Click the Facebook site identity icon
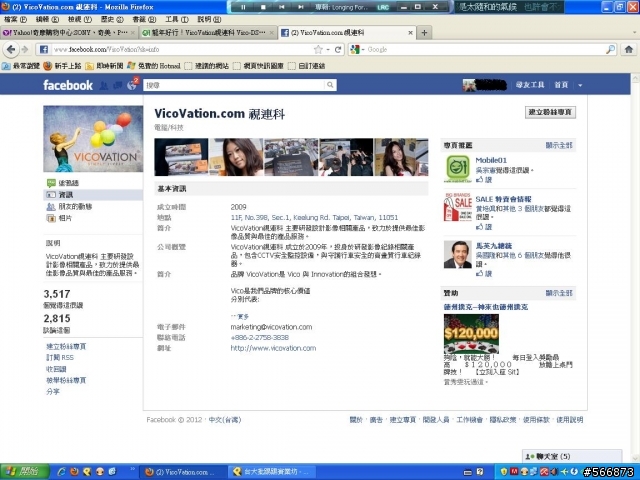640x480 pixels. coord(43,49)
